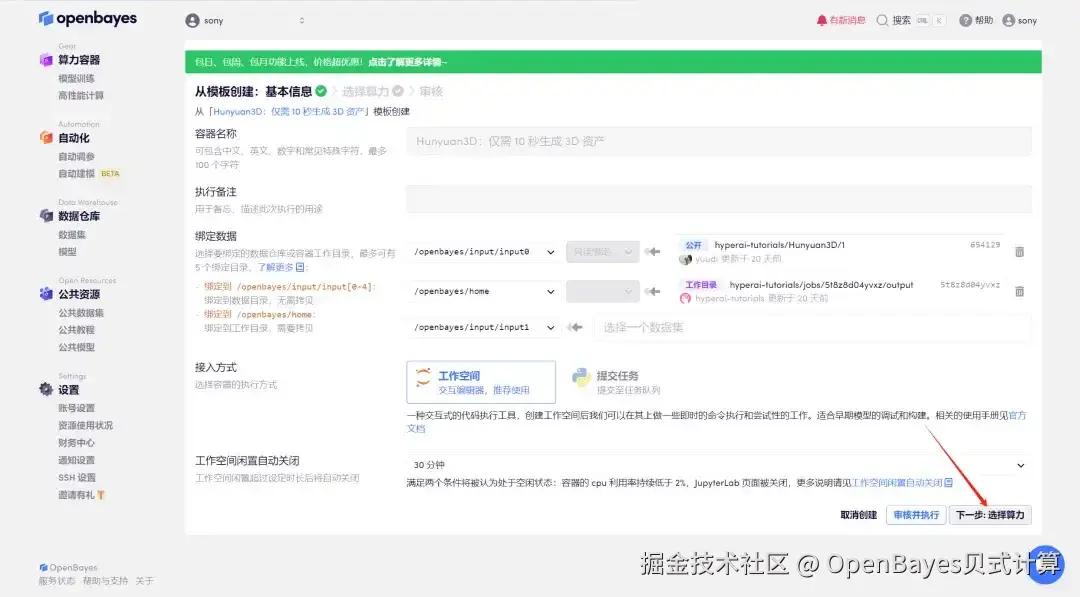Viewport: 1080px width, 597px height.
Task: Open the disabled mode dropdown in home row
Action: [x=603, y=291]
